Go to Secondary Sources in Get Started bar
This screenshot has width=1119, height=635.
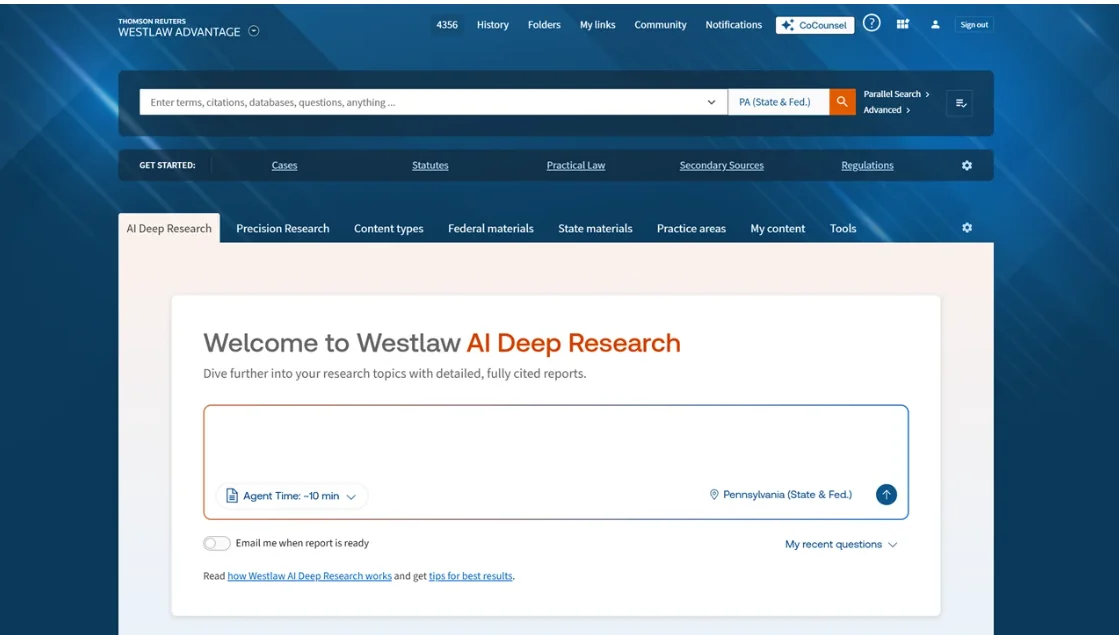pyautogui.click(x=721, y=166)
